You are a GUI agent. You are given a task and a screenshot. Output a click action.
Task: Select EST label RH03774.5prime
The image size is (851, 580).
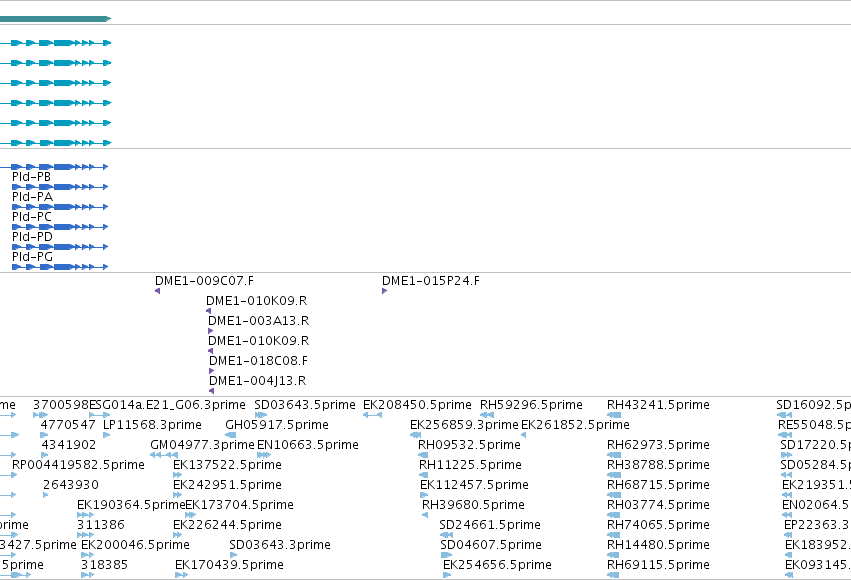(658, 505)
